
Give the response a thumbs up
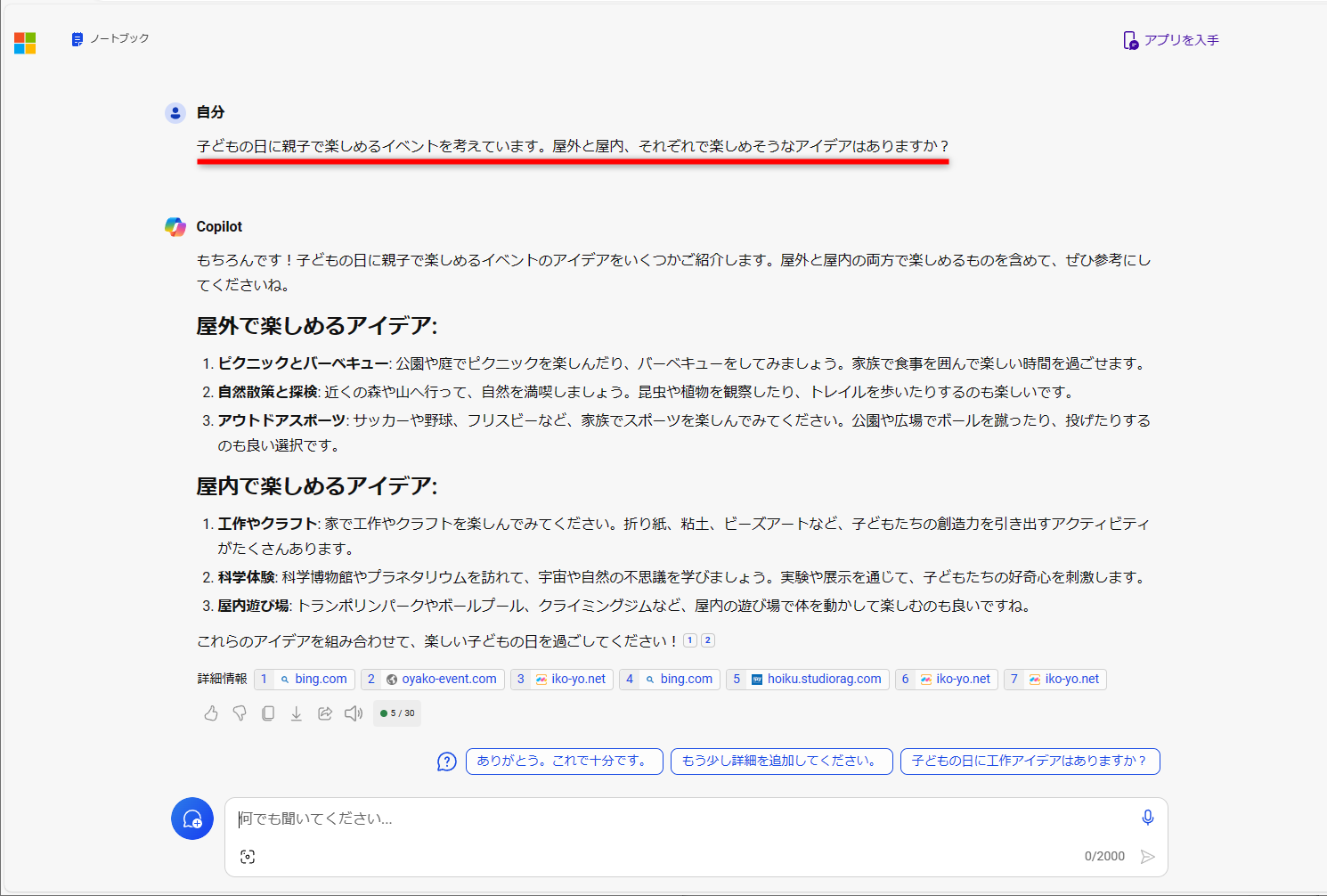tap(211, 713)
